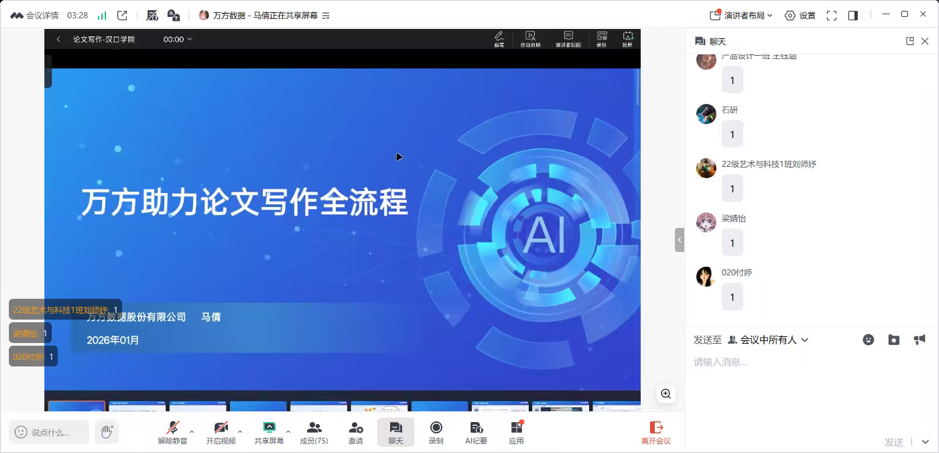The height and width of the screenshot is (453, 939).
Task: Open AI Minutes (AI纪要)
Action: click(x=476, y=432)
